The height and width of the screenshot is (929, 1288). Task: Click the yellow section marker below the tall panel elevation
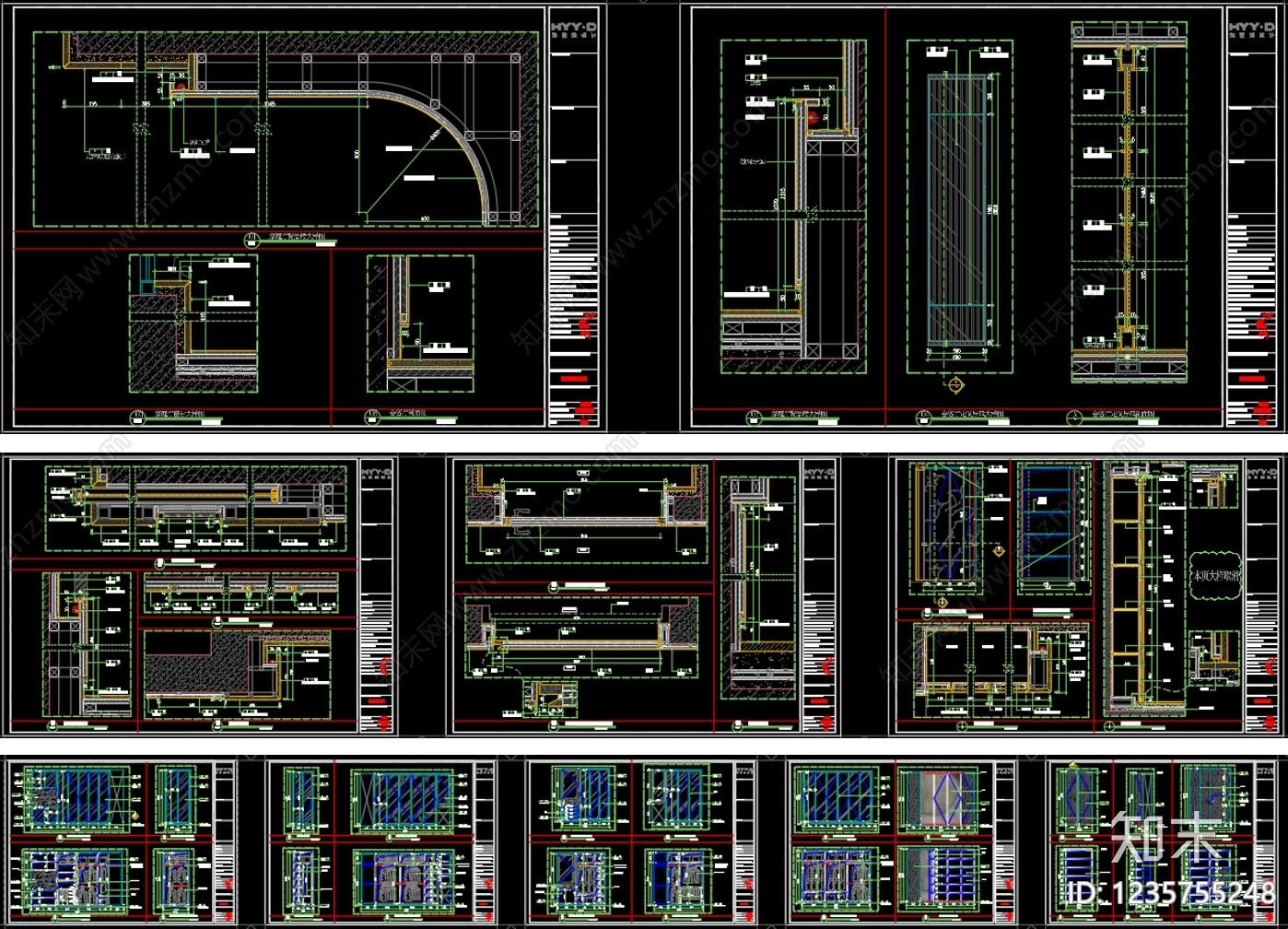954,384
